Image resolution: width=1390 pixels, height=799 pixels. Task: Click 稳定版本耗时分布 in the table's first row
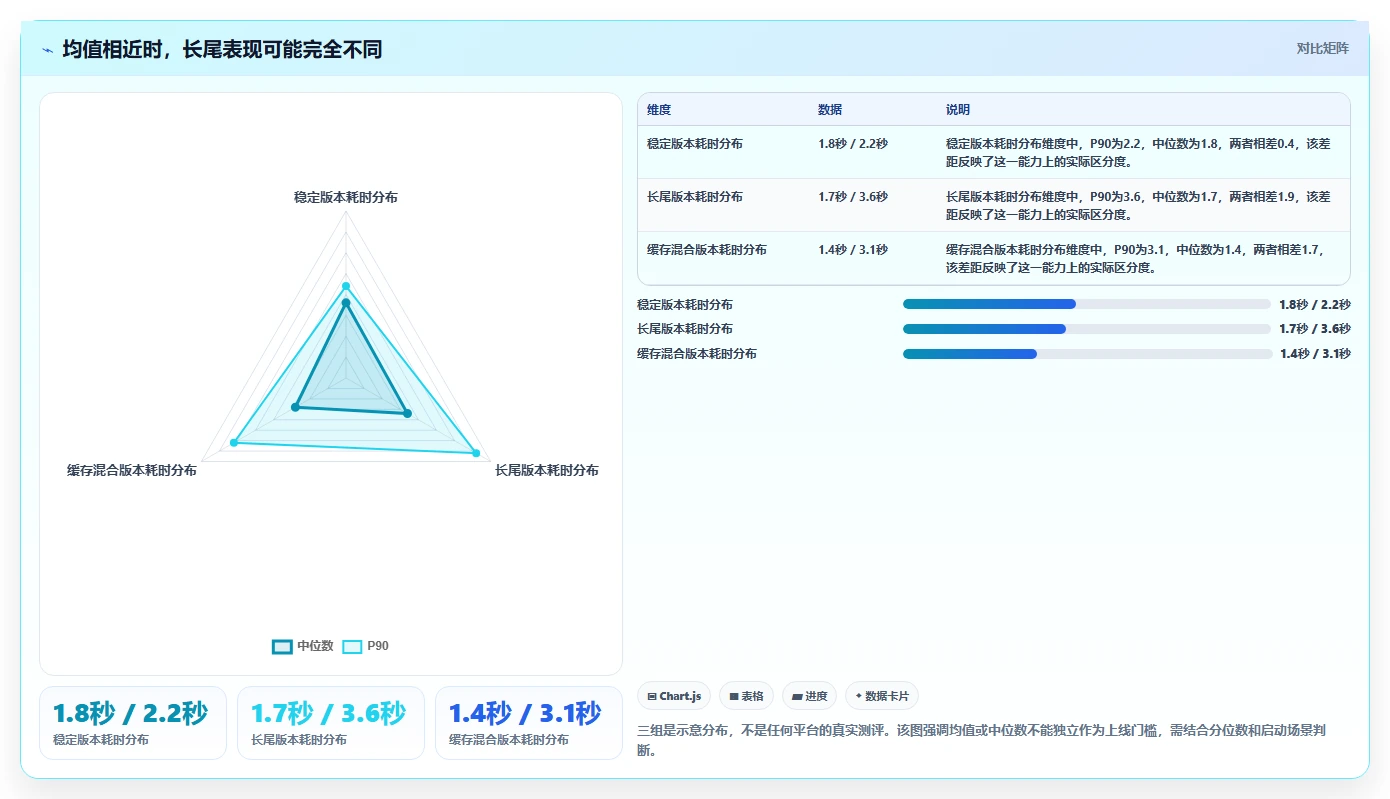[x=695, y=144]
